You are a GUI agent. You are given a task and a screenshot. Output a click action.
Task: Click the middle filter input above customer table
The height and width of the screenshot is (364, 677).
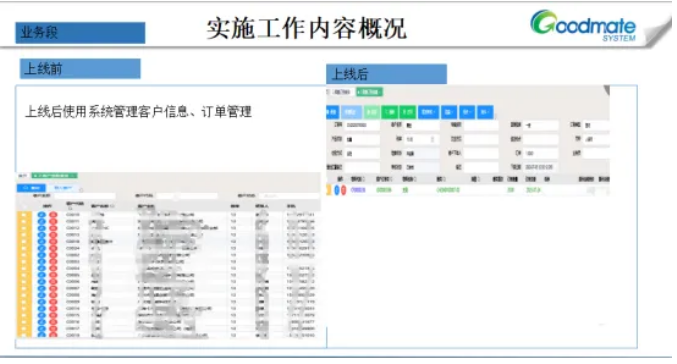click(187, 196)
